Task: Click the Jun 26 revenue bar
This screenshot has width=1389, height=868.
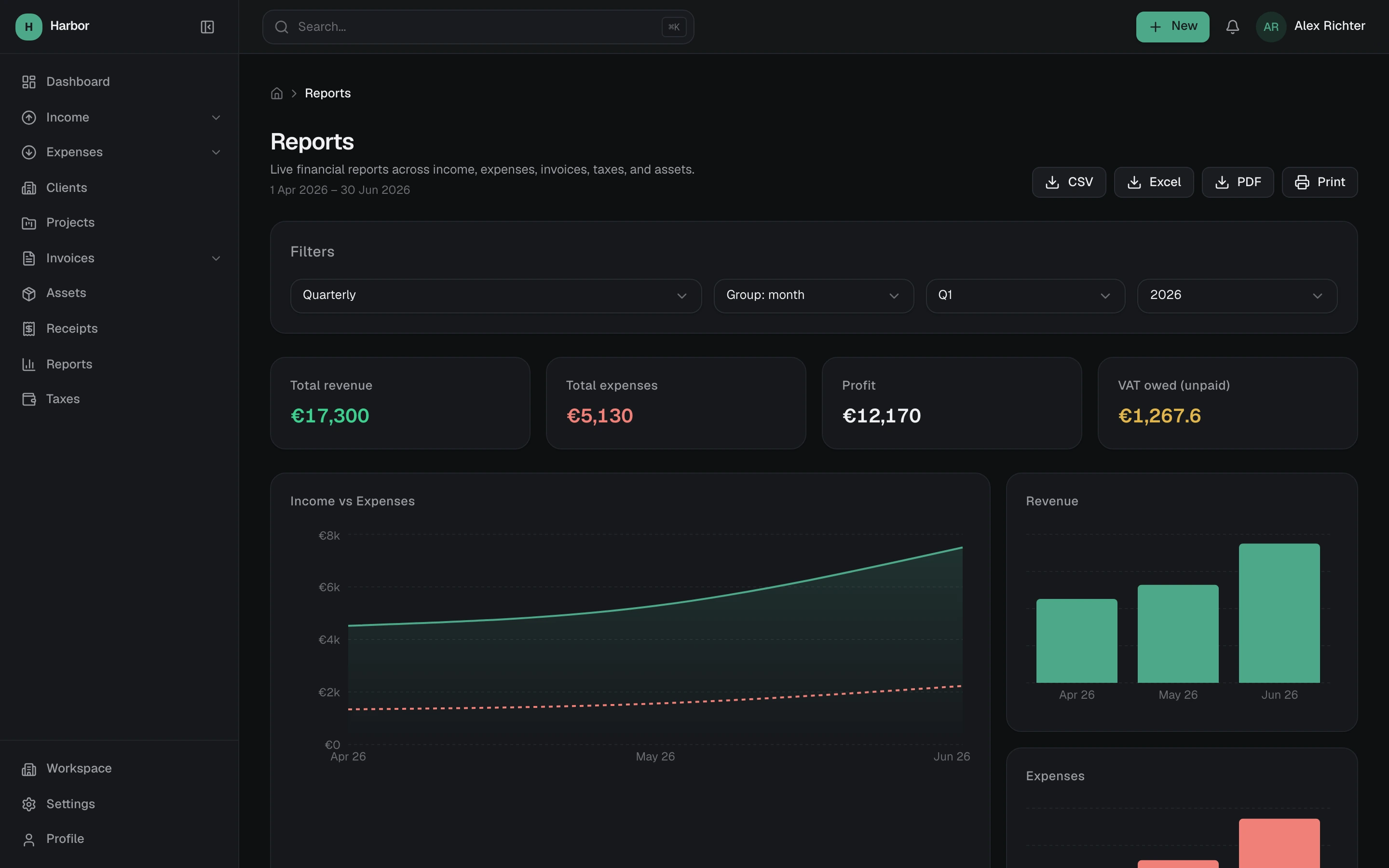Action: point(1280,613)
